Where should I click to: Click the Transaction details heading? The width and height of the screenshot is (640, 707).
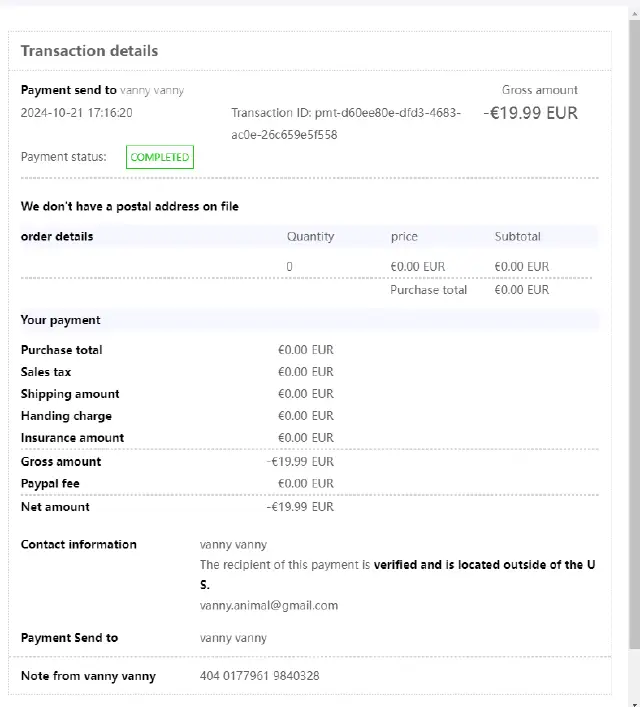89,51
